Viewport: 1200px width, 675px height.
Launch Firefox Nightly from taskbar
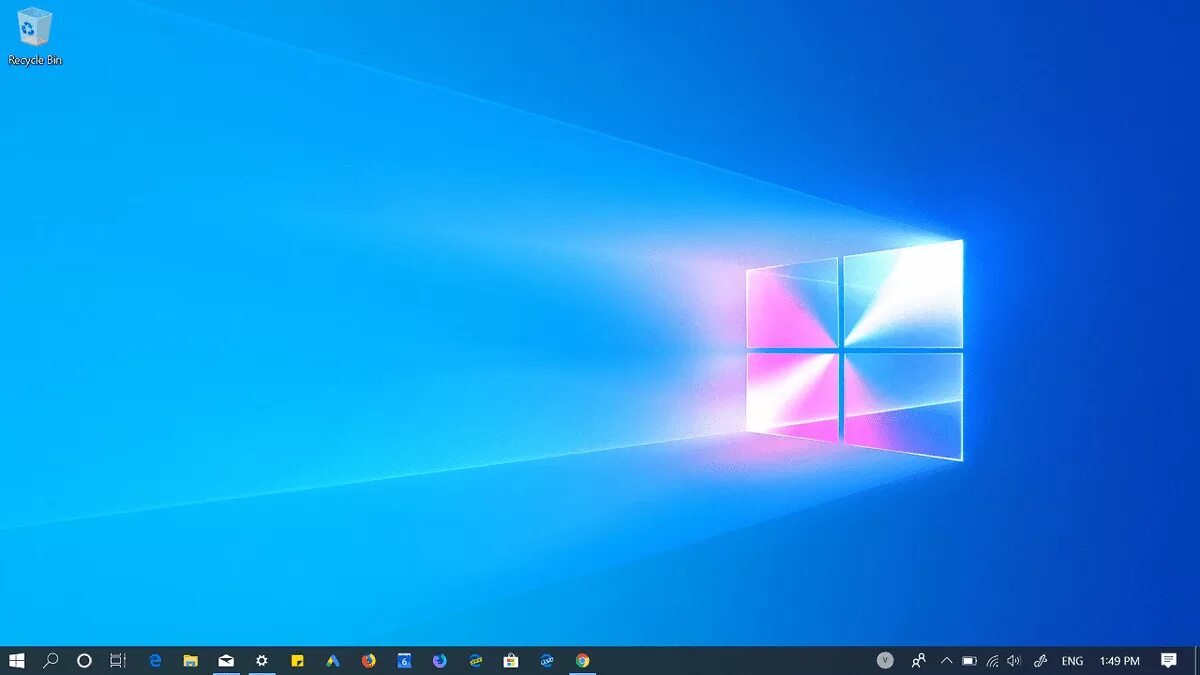coord(439,660)
